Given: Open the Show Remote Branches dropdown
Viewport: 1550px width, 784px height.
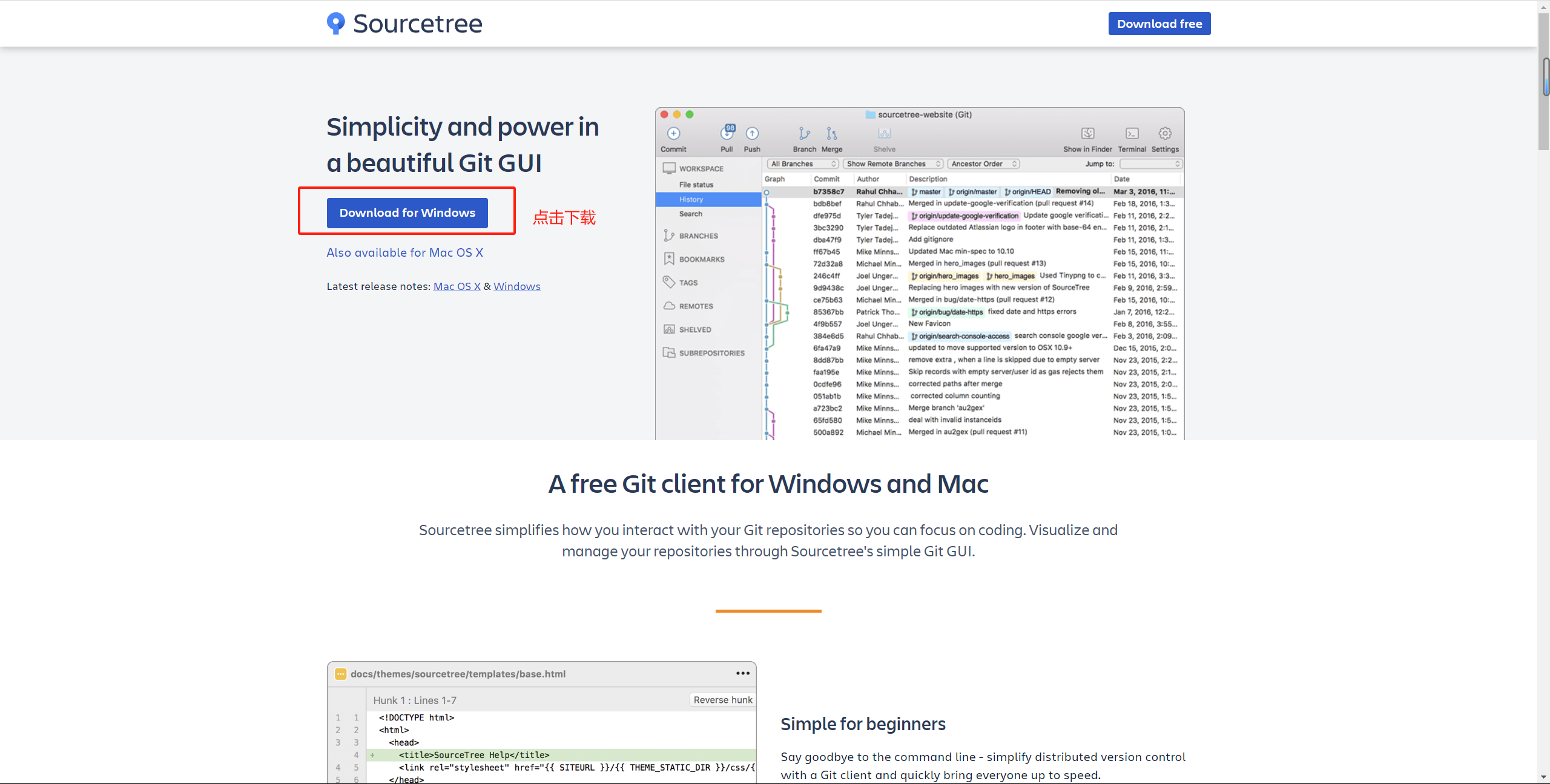Looking at the screenshot, I should [892, 164].
